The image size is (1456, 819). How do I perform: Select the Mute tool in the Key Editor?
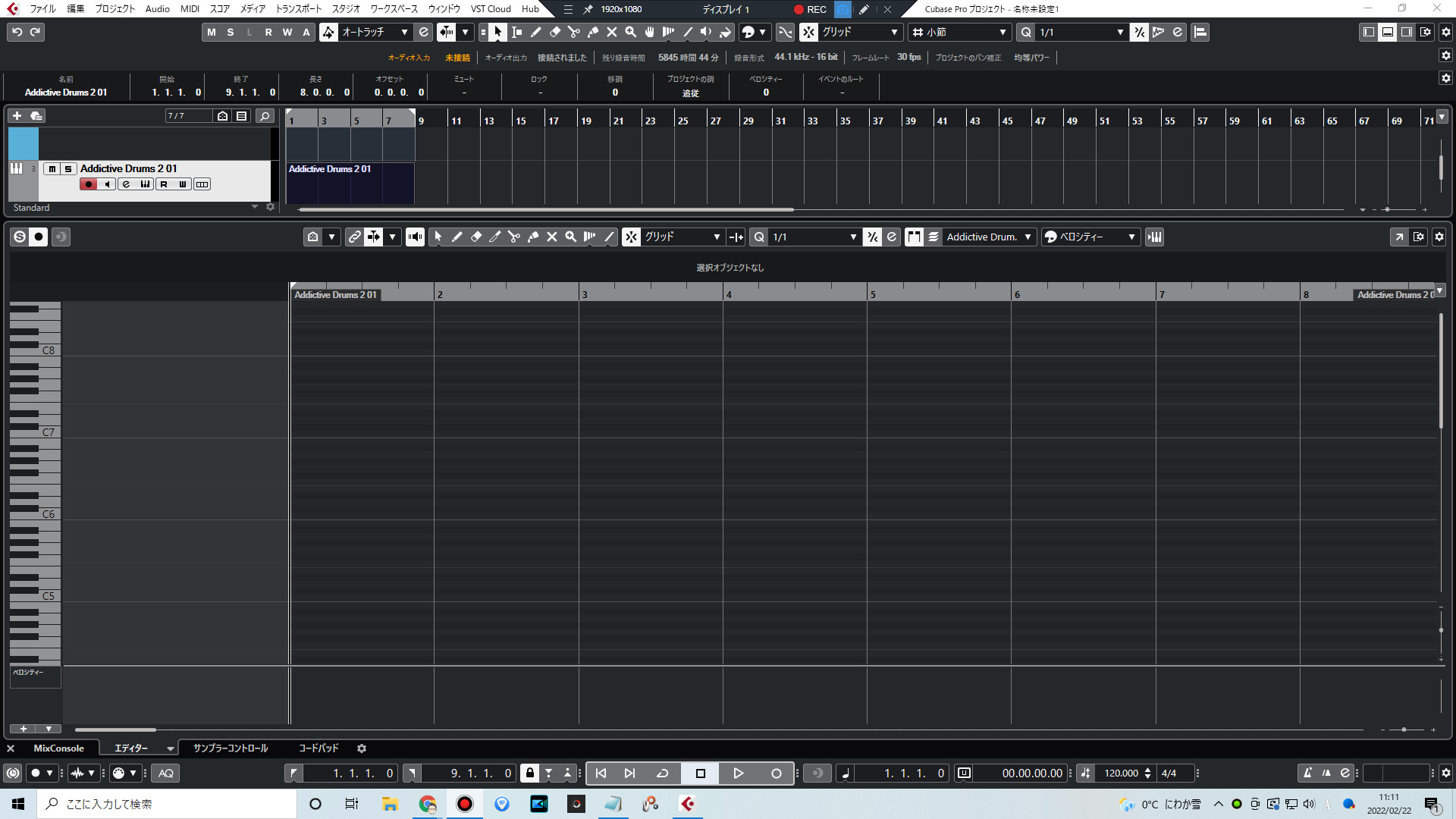point(552,237)
